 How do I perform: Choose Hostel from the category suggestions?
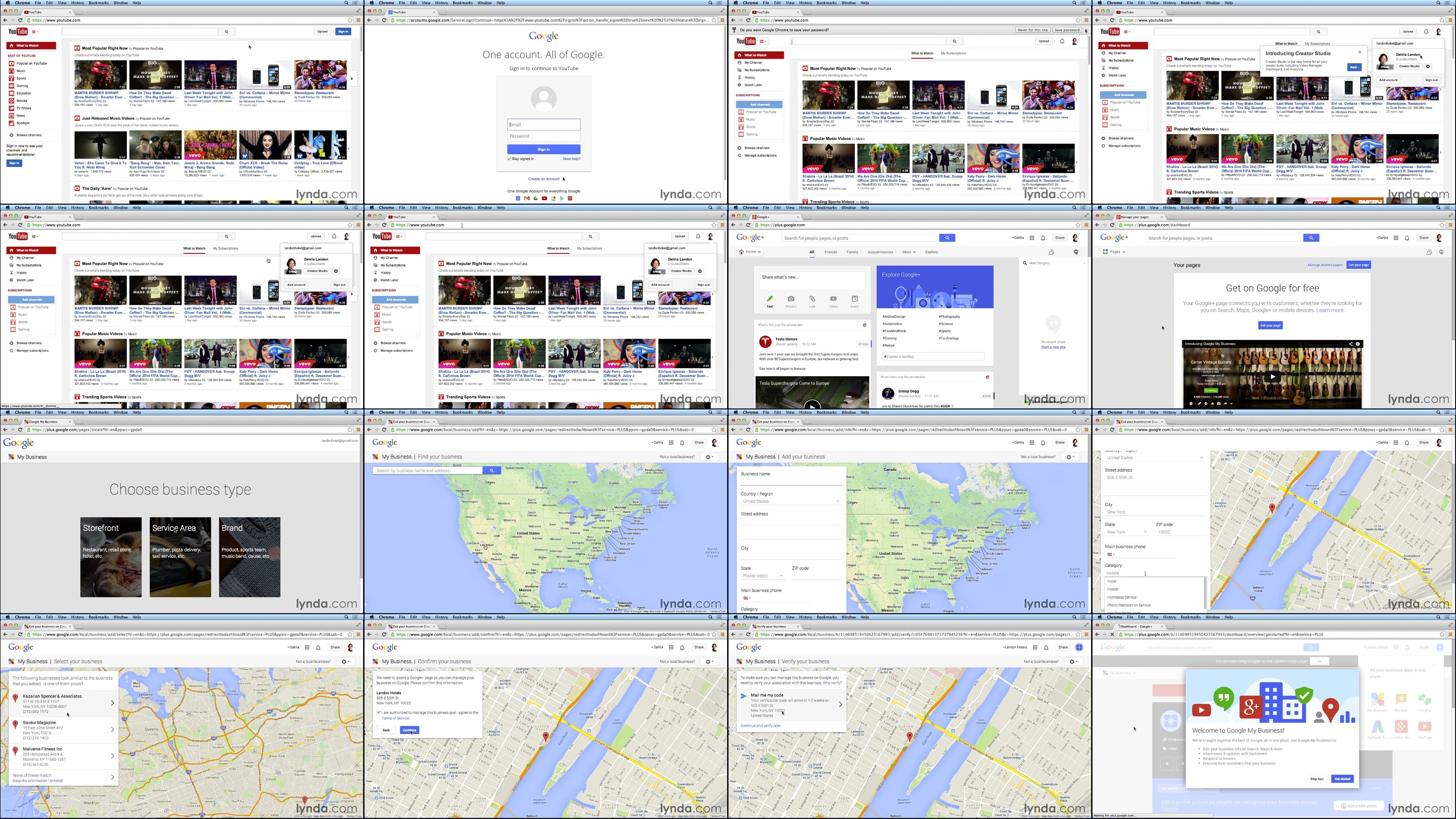pos(1112,589)
